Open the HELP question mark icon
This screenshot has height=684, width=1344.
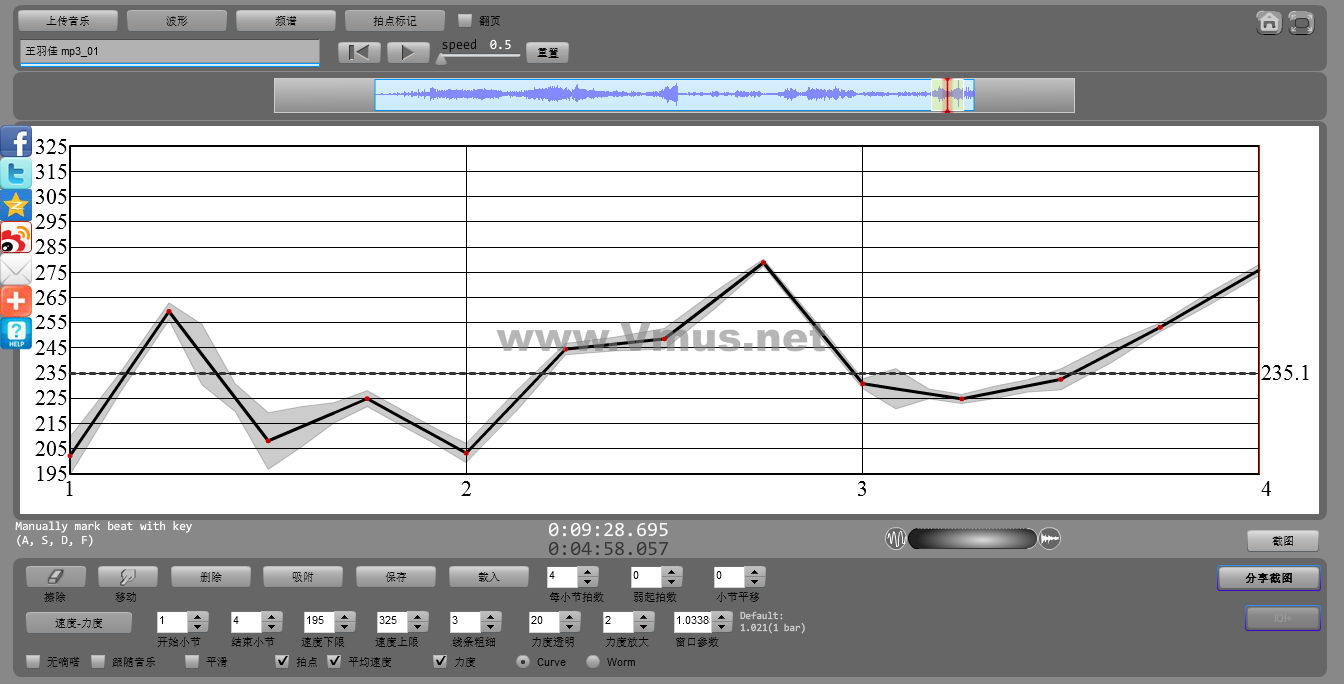click(16, 334)
